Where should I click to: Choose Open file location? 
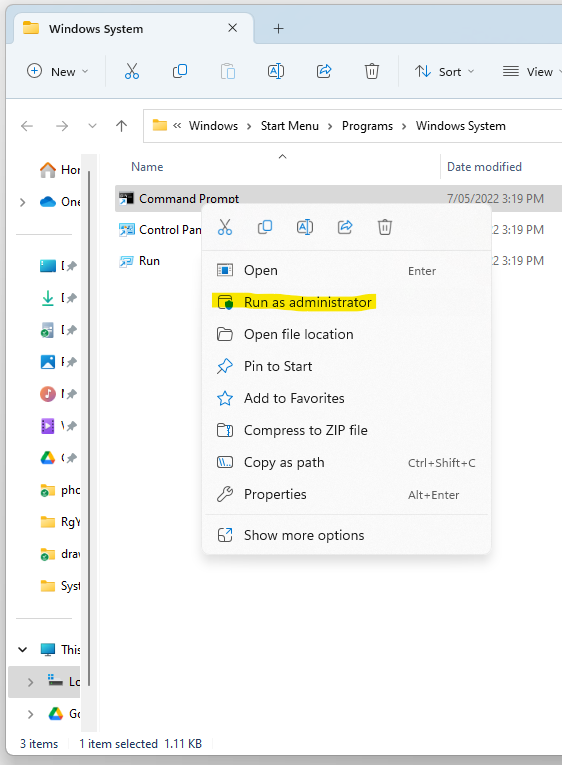[x=346, y=334]
